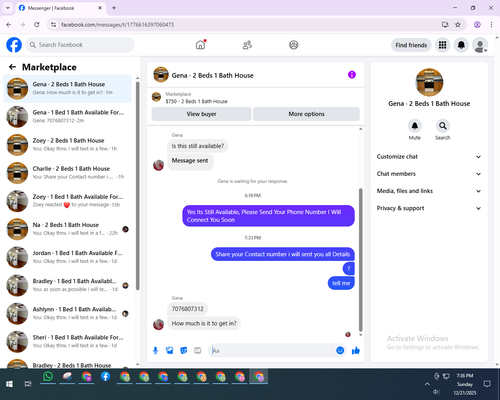The height and width of the screenshot is (400, 500).
Task: Click the Find friends button
Action: point(411,45)
